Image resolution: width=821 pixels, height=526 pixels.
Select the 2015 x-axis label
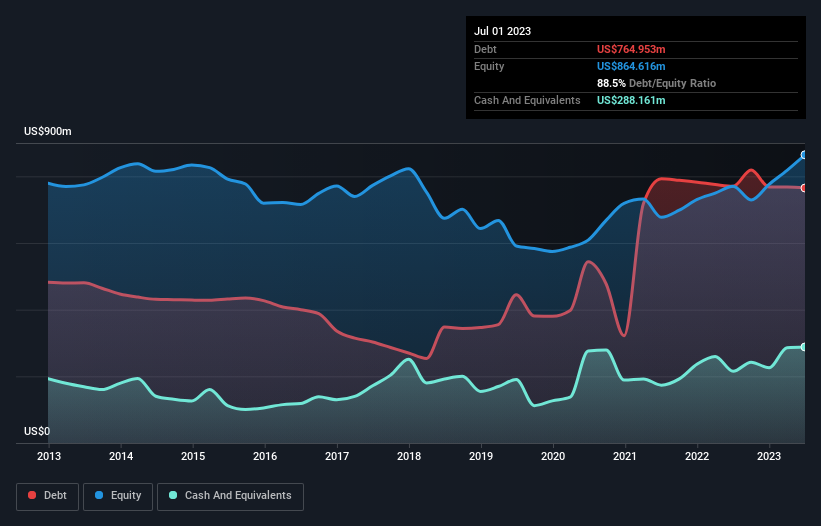pyautogui.click(x=193, y=456)
